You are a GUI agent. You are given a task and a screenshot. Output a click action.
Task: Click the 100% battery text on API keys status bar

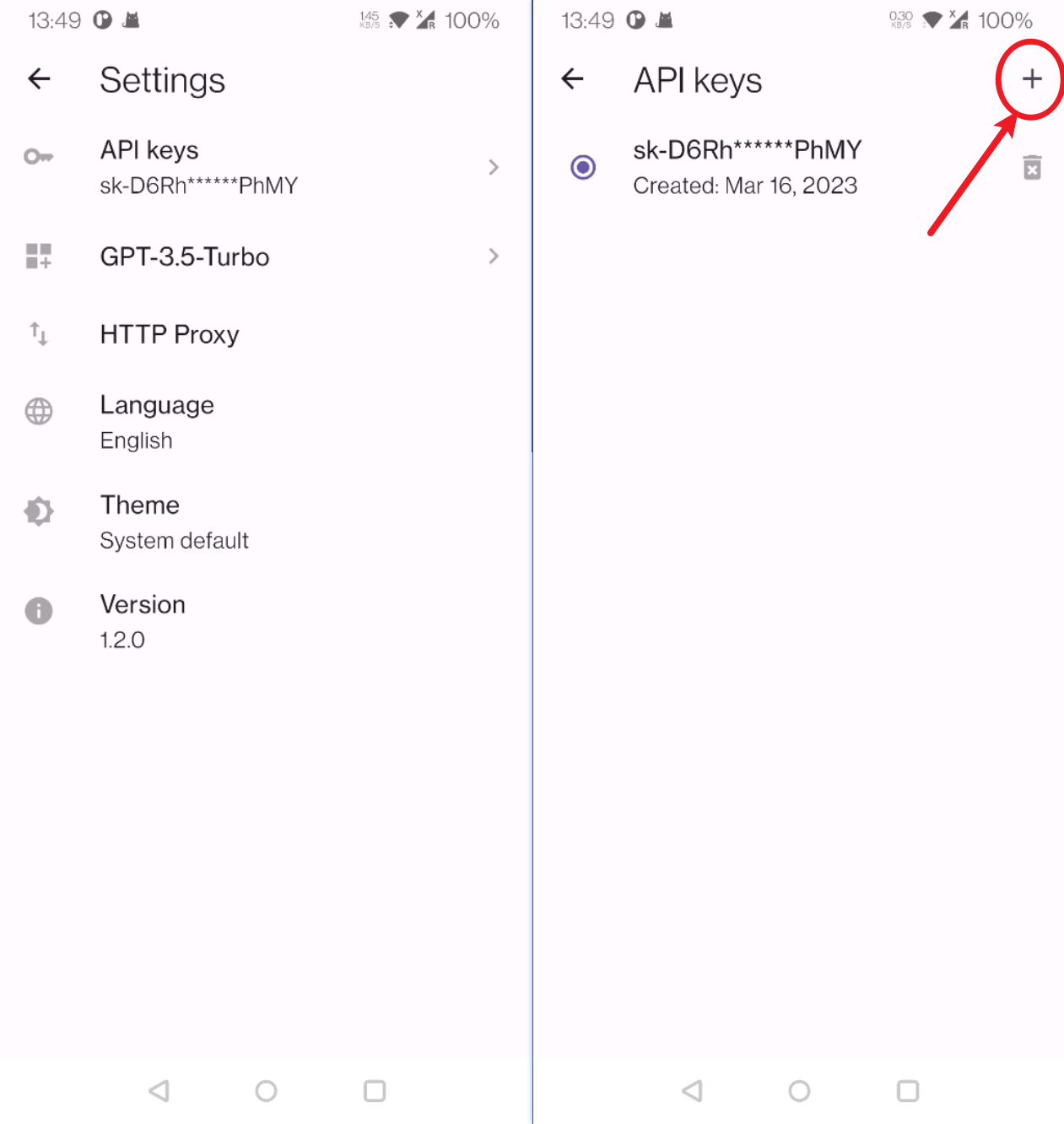[1005, 20]
